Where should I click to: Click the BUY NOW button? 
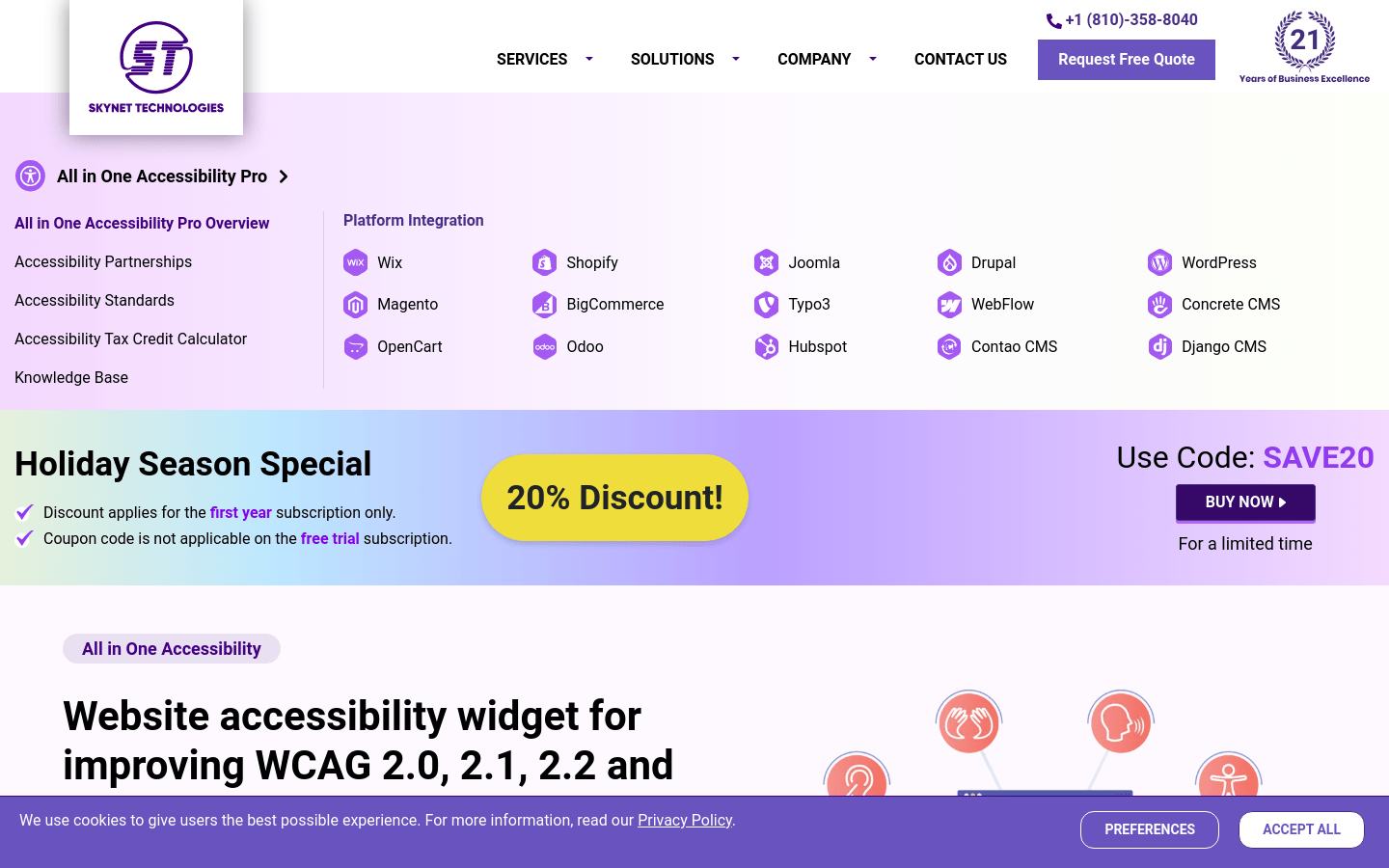click(1244, 502)
